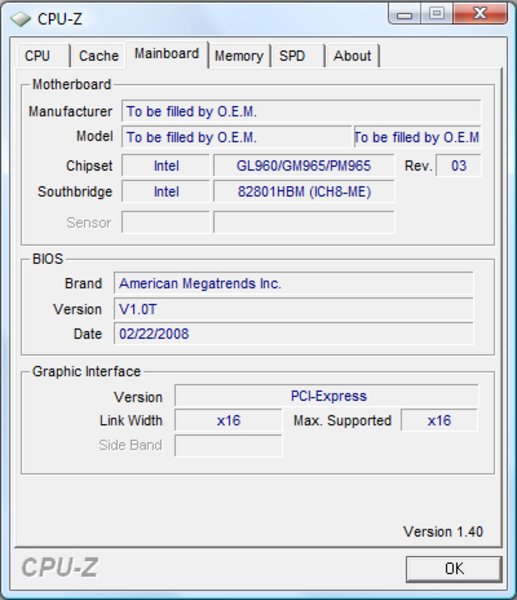Image resolution: width=517 pixels, height=600 pixels.
Task: Select the Mainboard tab
Action: tap(167, 54)
